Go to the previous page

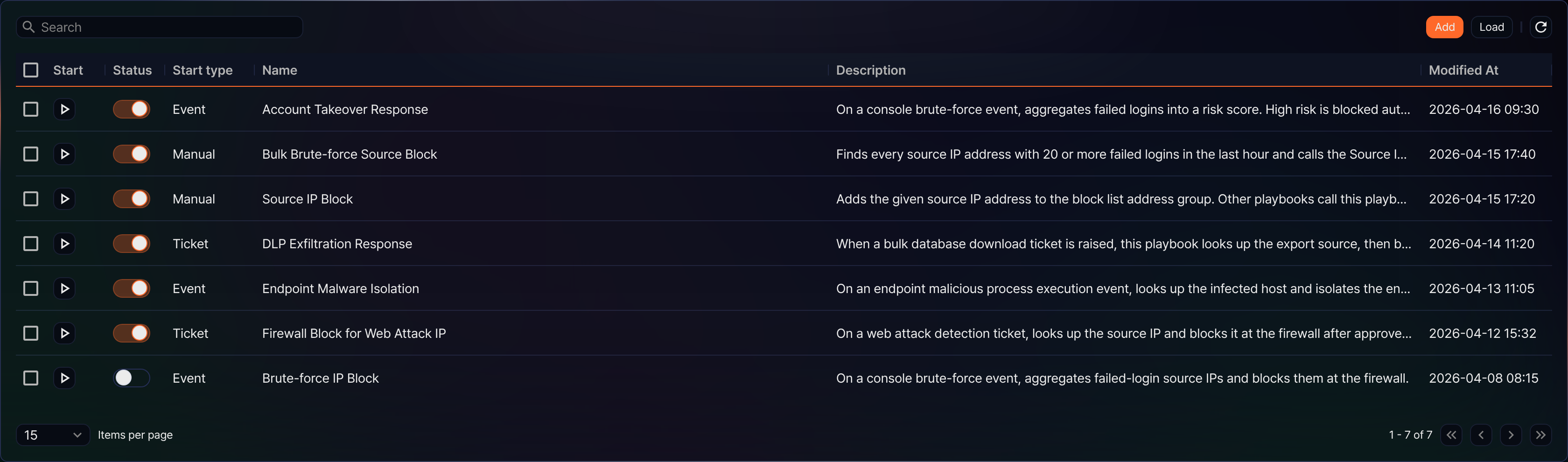pos(1481,434)
